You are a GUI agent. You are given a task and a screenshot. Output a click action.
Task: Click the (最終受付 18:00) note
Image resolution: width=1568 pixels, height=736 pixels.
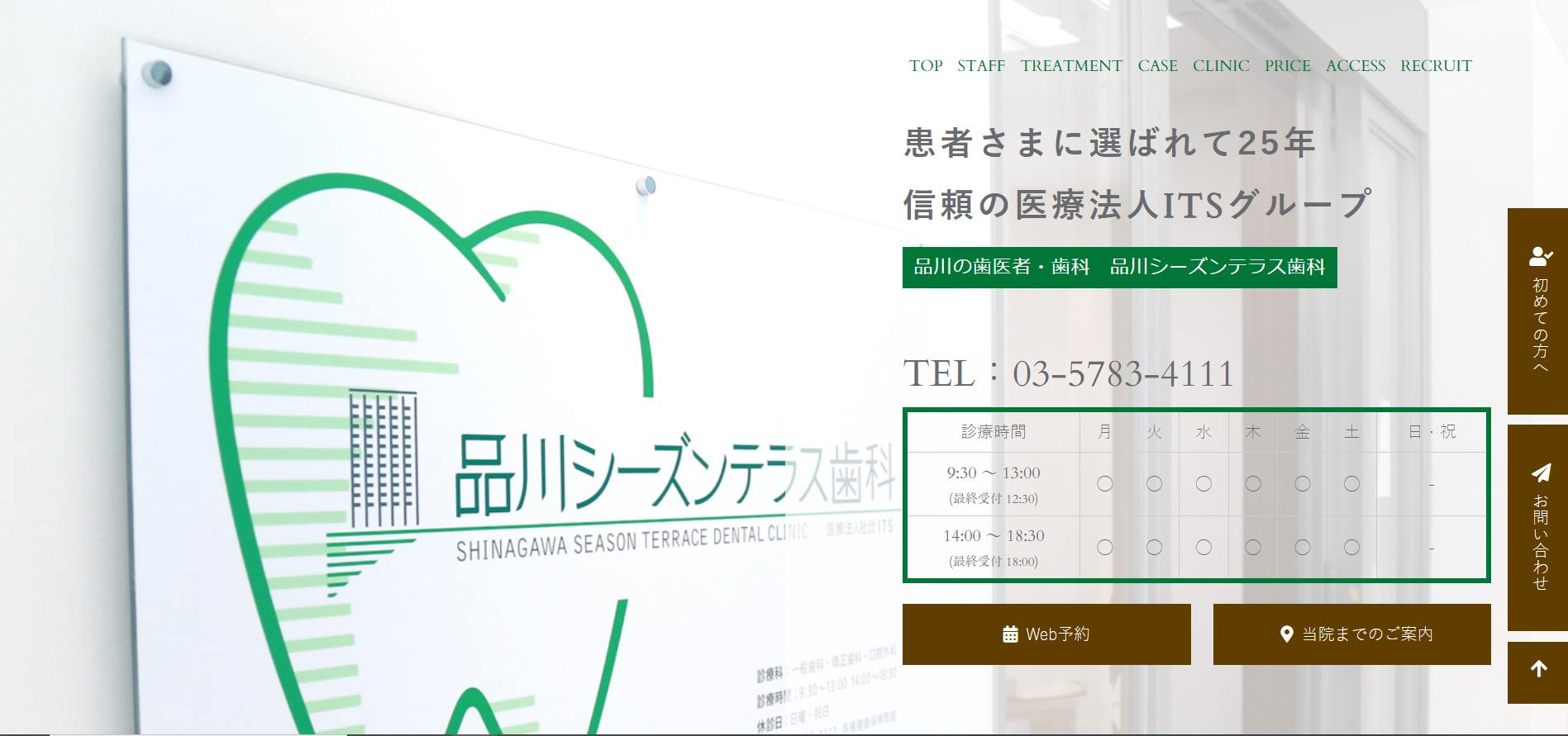(994, 562)
